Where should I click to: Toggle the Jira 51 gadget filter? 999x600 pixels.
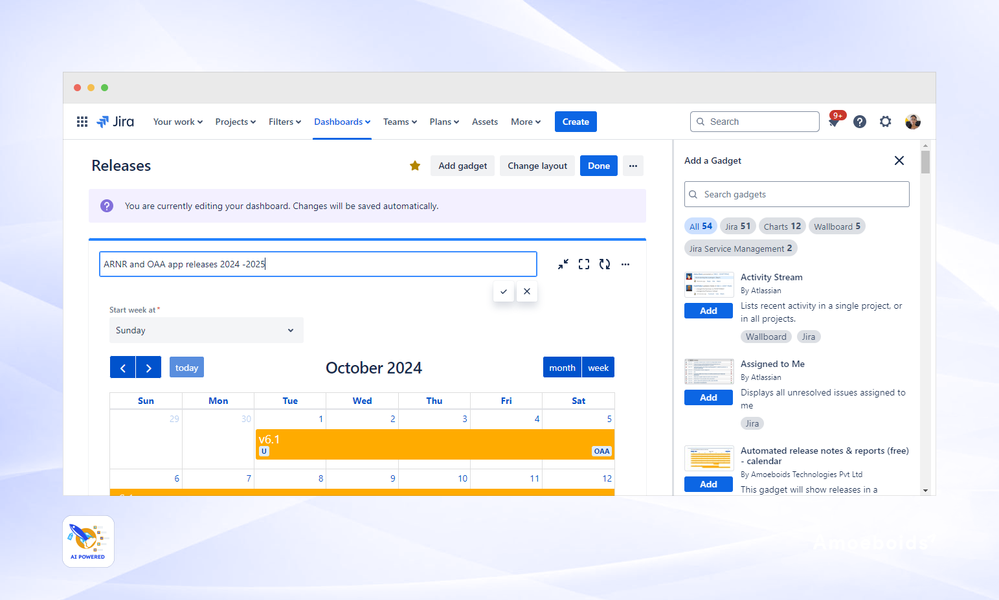pyautogui.click(x=737, y=226)
